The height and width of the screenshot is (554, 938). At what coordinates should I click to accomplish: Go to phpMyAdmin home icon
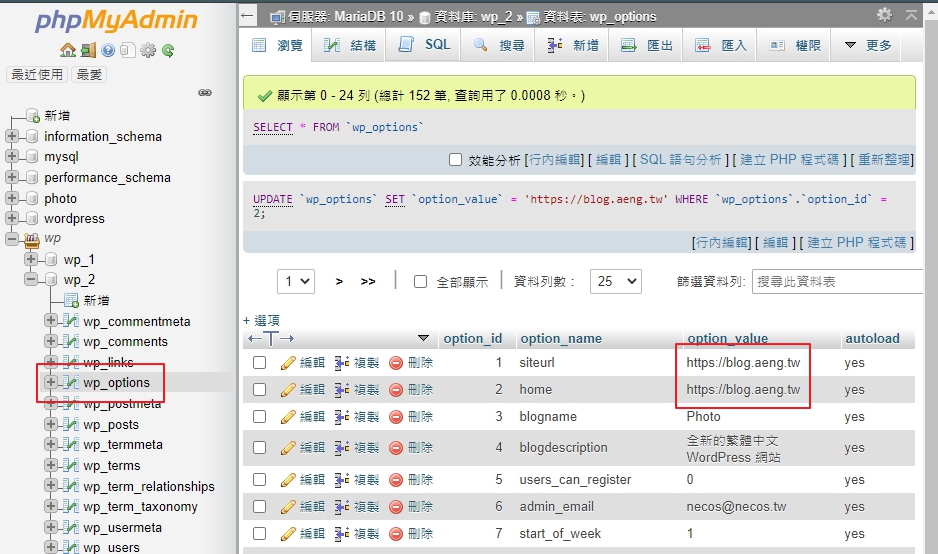pyautogui.click(x=68, y=50)
